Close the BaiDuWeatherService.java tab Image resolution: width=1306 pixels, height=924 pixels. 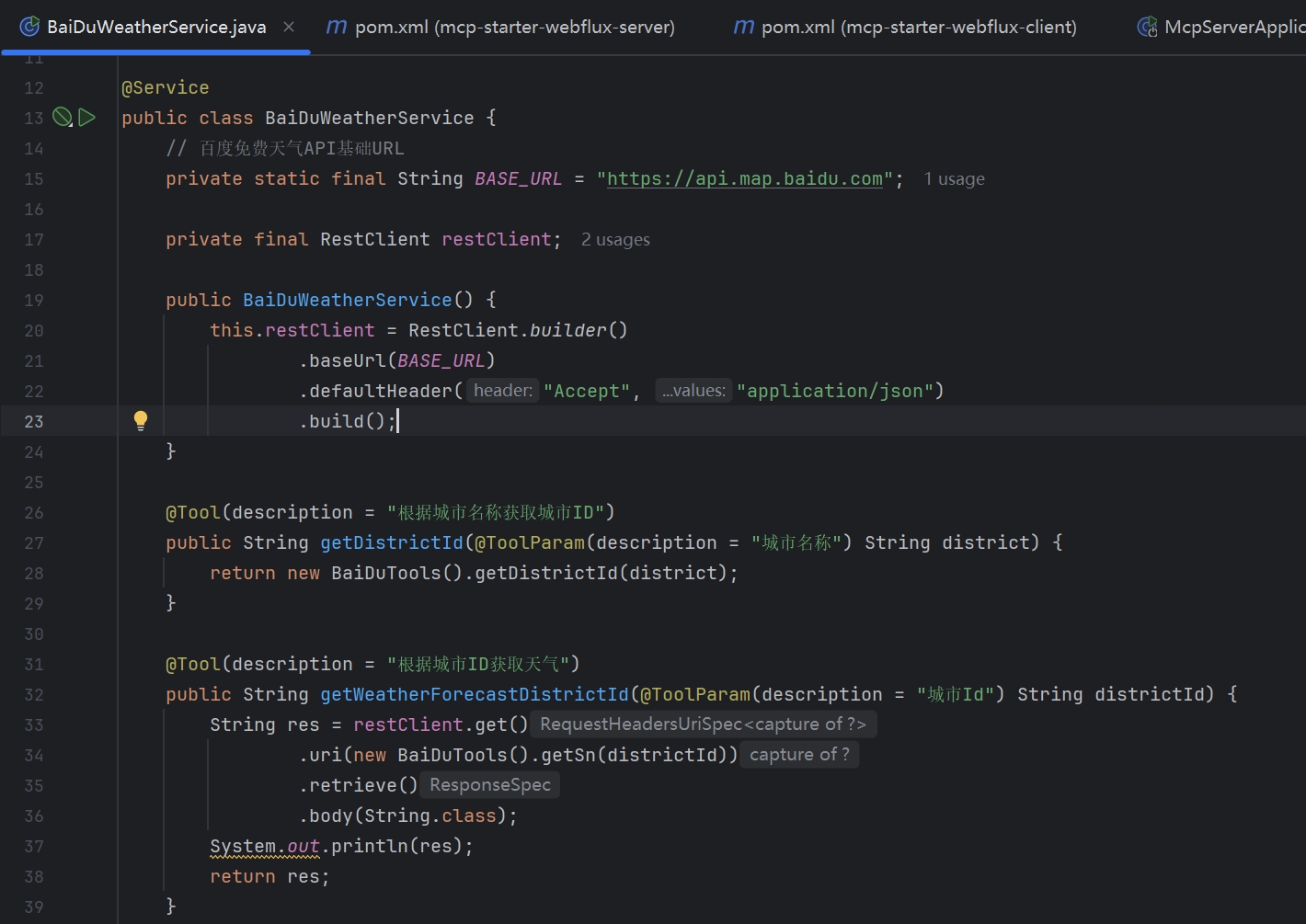pyautogui.click(x=289, y=27)
